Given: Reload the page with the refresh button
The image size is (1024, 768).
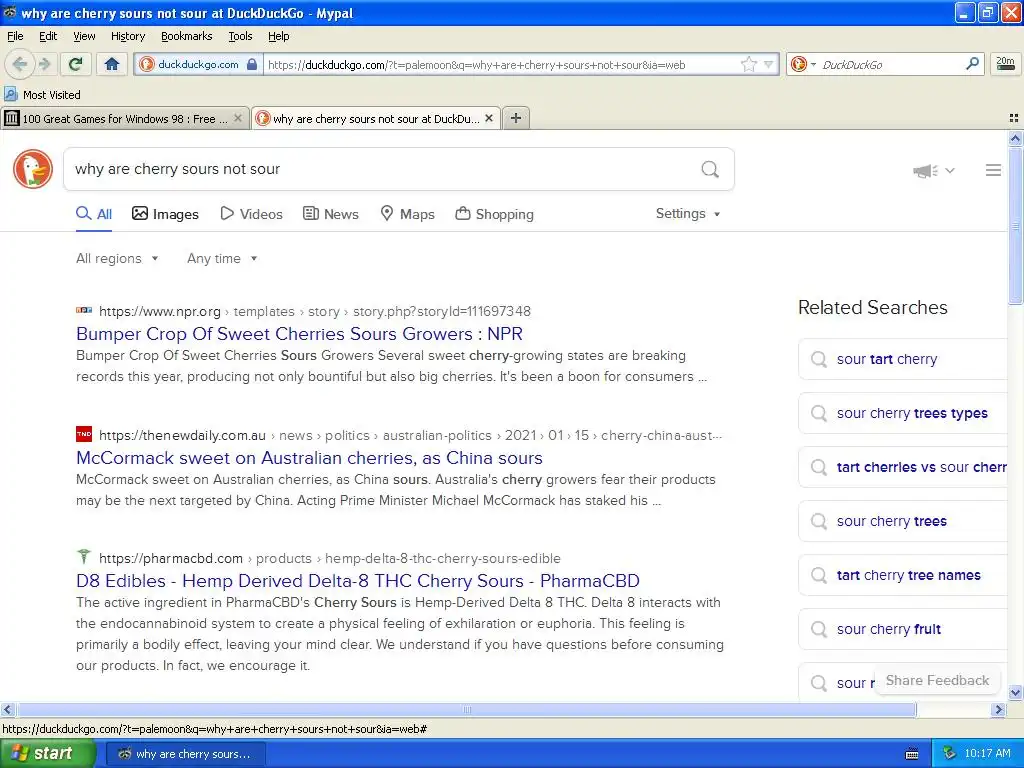Looking at the screenshot, I should coord(76,64).
